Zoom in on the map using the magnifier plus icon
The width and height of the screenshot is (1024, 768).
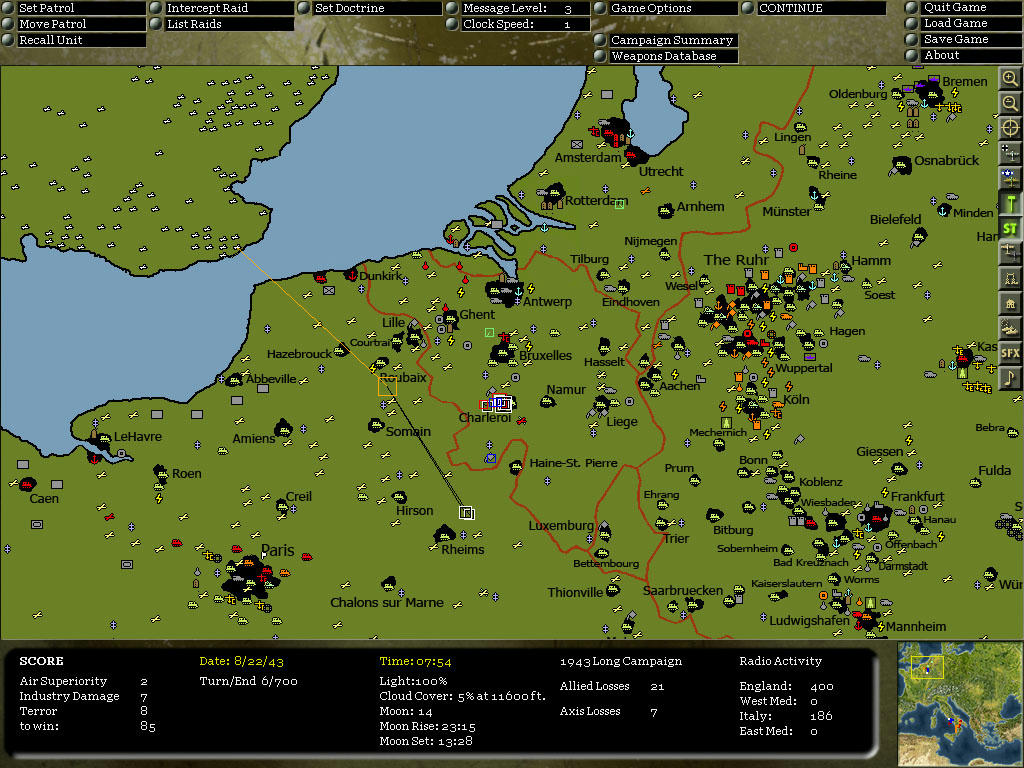point(1010,79)
